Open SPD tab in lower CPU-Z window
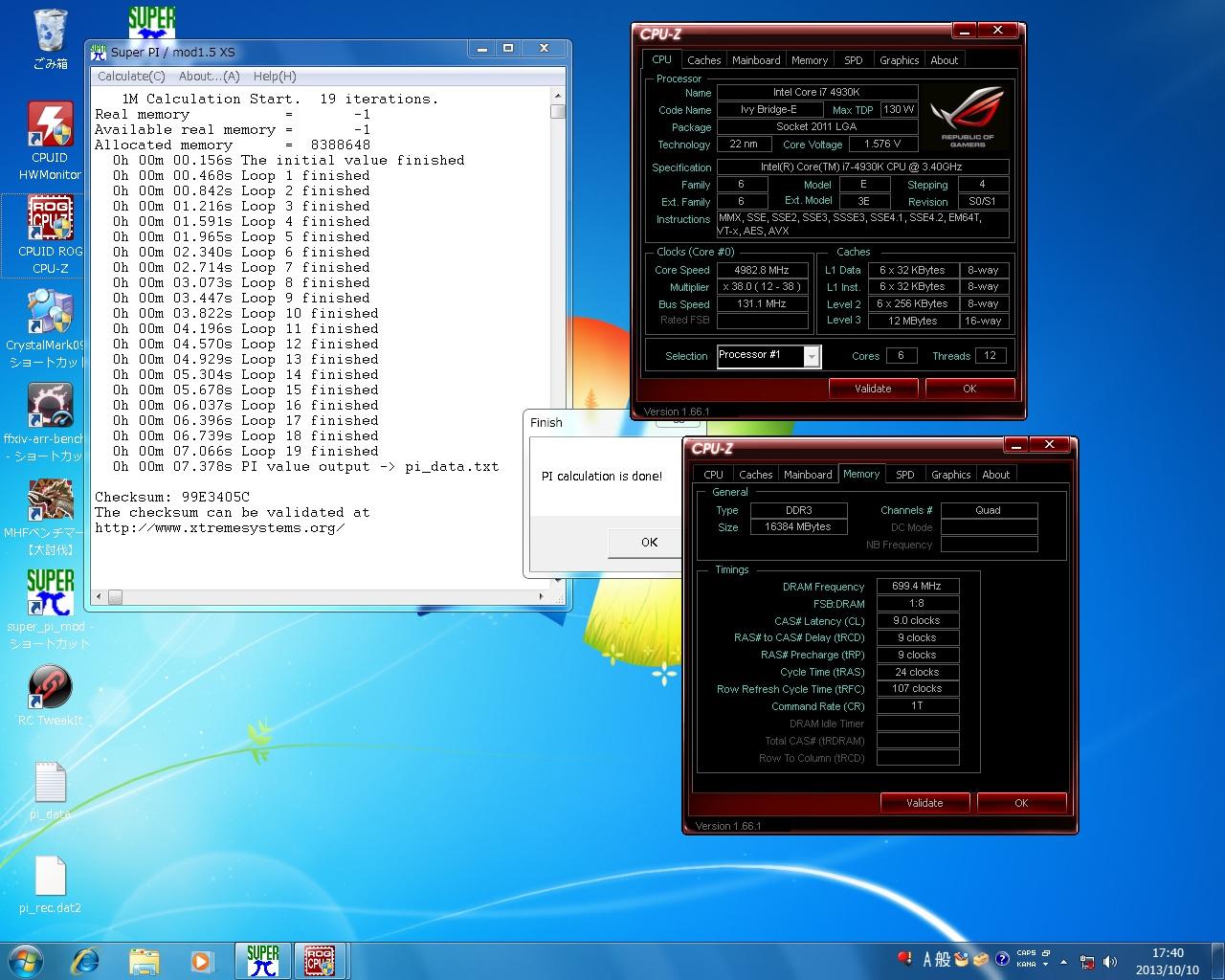This screenshot has width=1225, height=980. (x=905, y=475)
